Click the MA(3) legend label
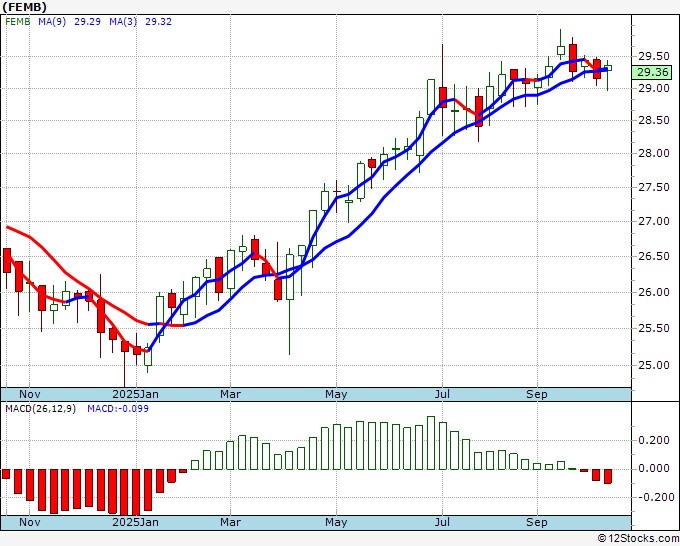This screenshot has height=546, width=680. click(x=123, y=21)
